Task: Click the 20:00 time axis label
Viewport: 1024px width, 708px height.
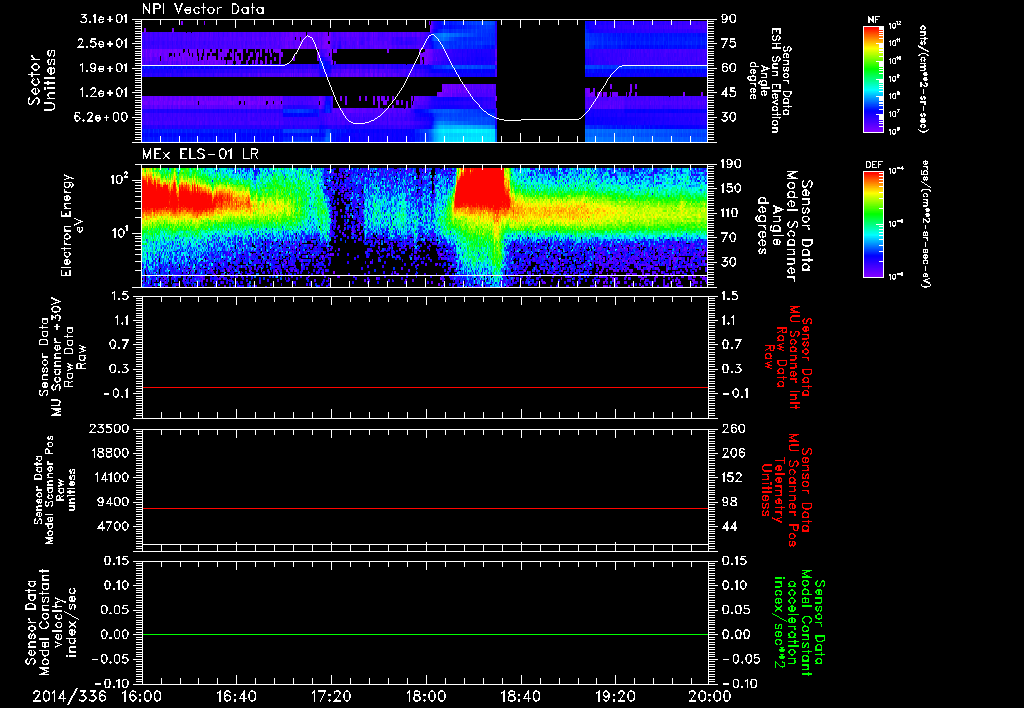Action: (x=710, y=696)
